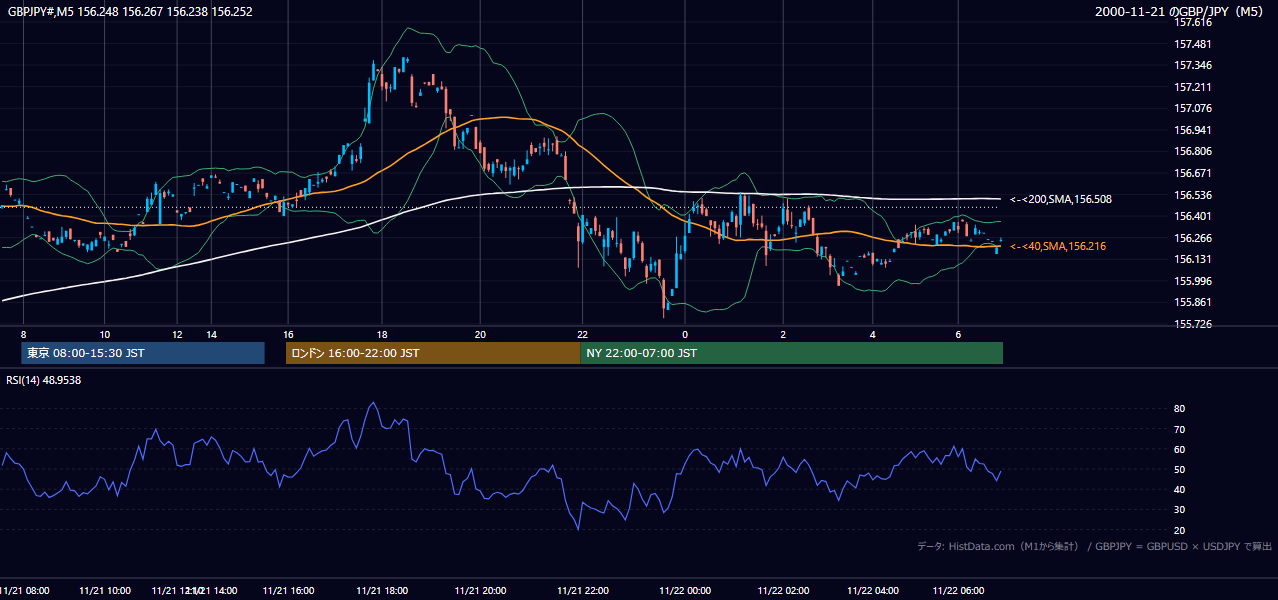Click RSI scale value 50
This screenshot has height=600, width=1278.
coord(1179,469)
